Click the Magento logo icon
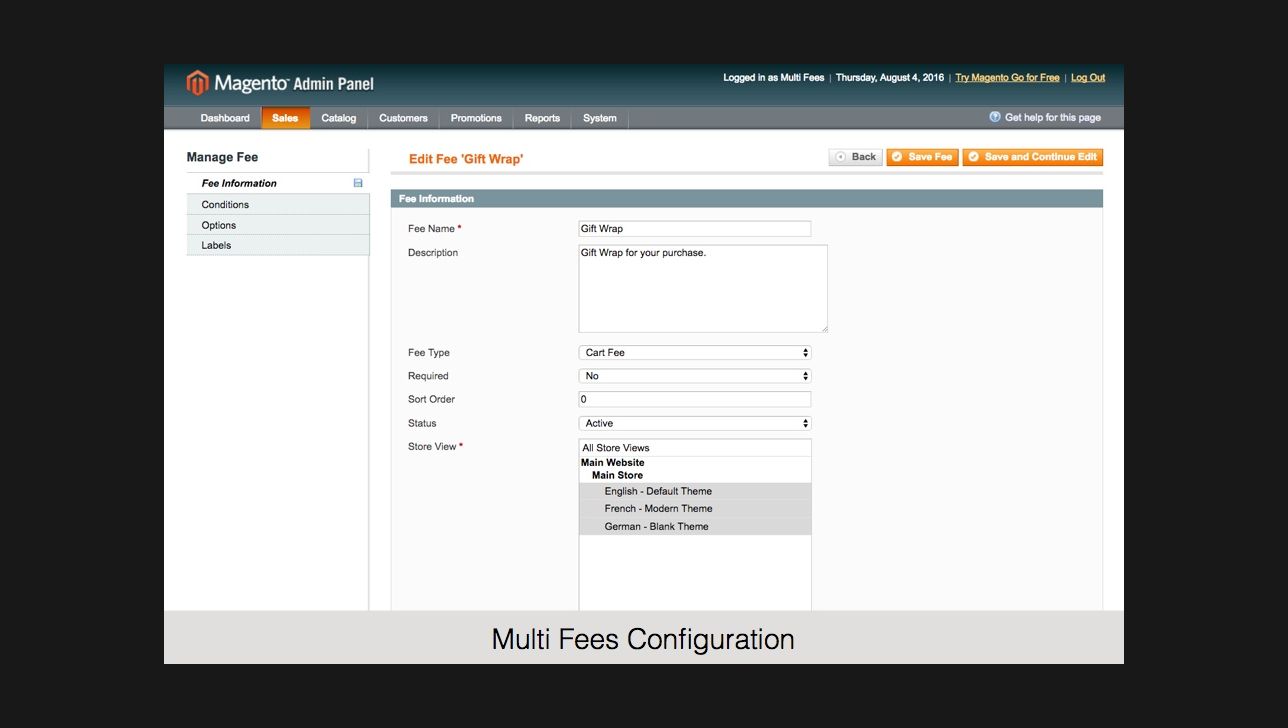Screen dimensions: 1288x728 click(198, 83)
